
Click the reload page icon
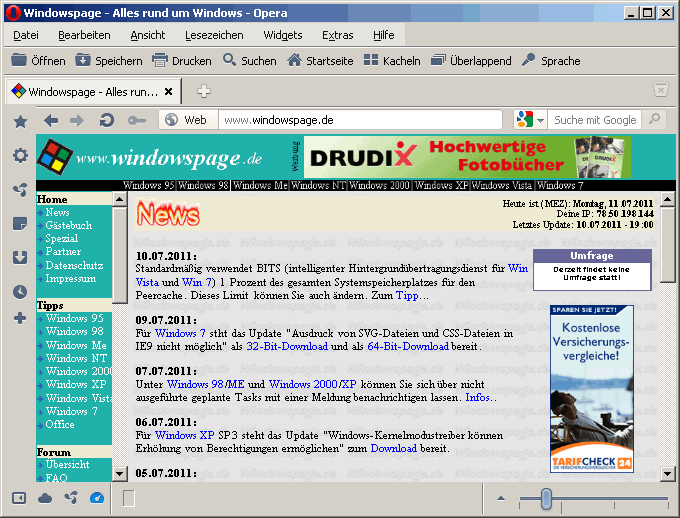[x=106, y=120]
